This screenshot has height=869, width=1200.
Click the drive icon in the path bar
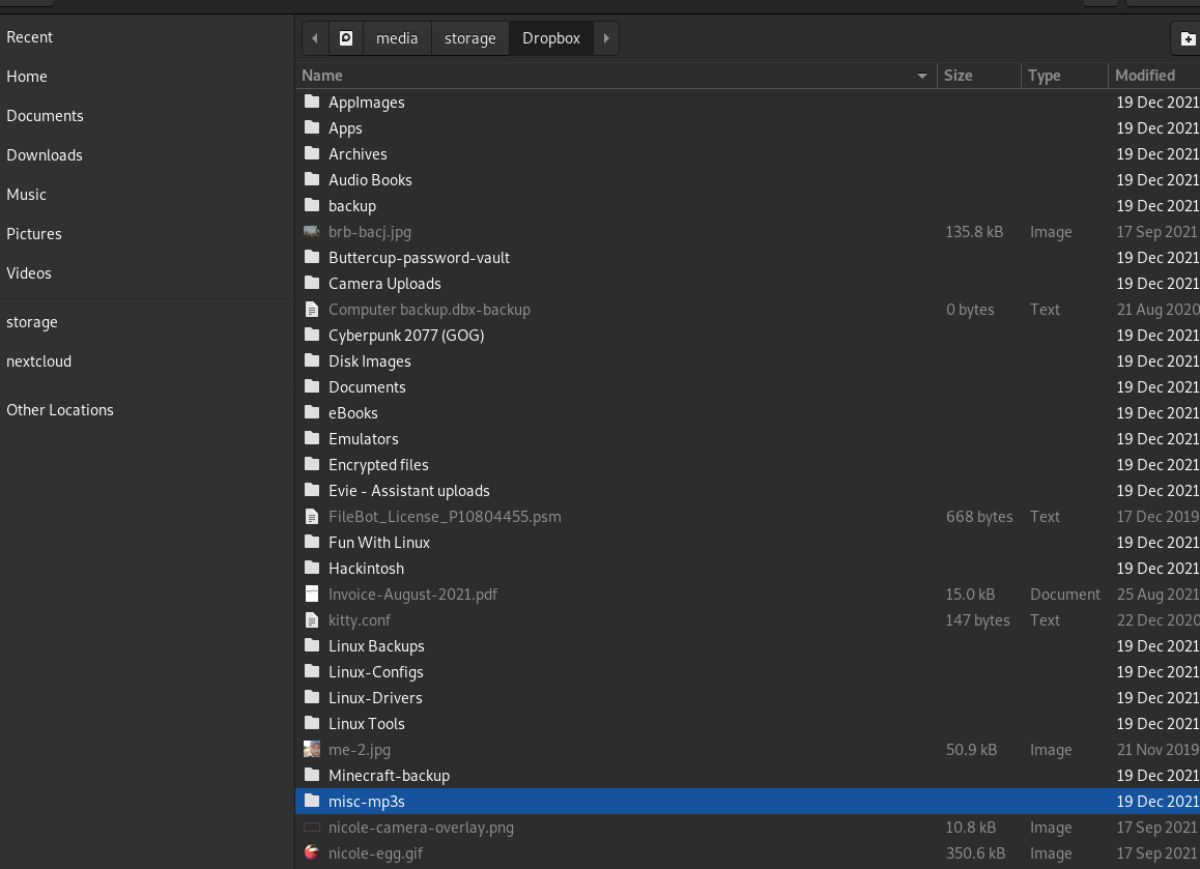tap(345, 37)
